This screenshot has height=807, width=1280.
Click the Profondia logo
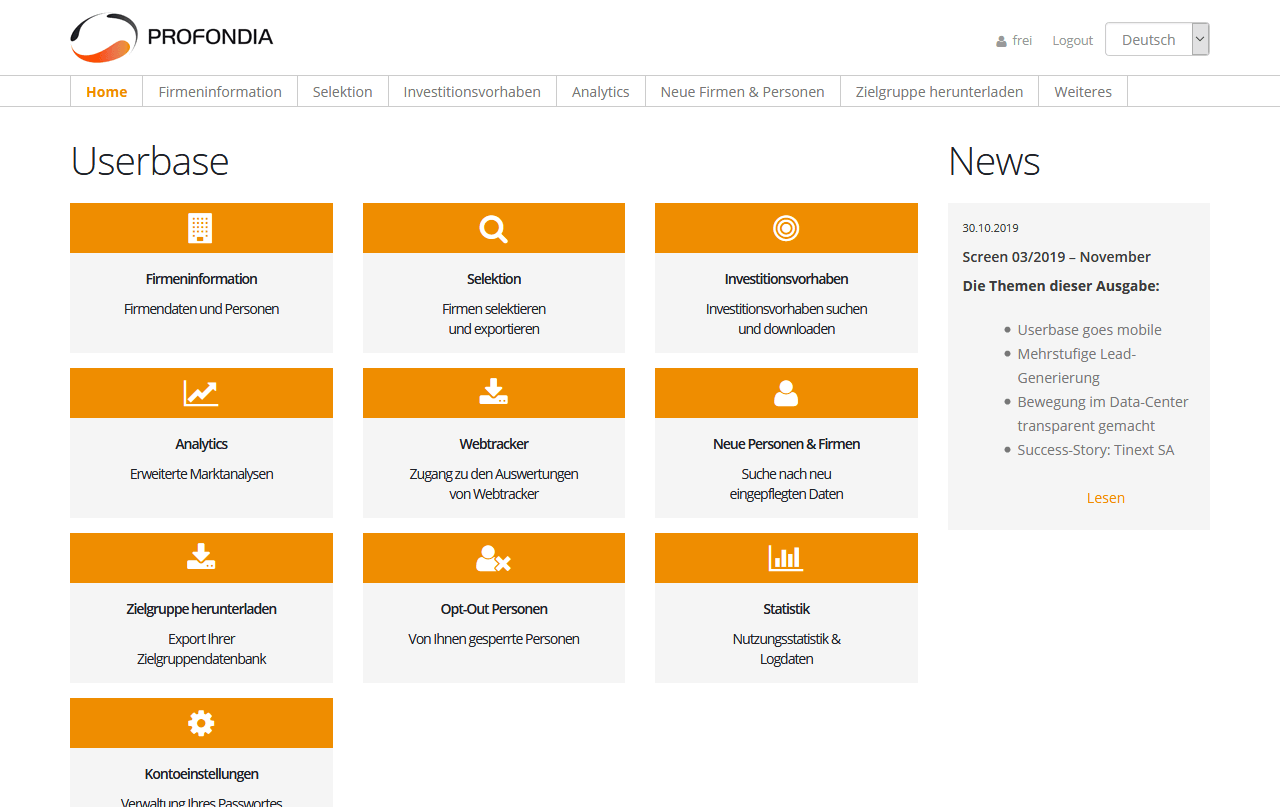click(x=172, y=38)
